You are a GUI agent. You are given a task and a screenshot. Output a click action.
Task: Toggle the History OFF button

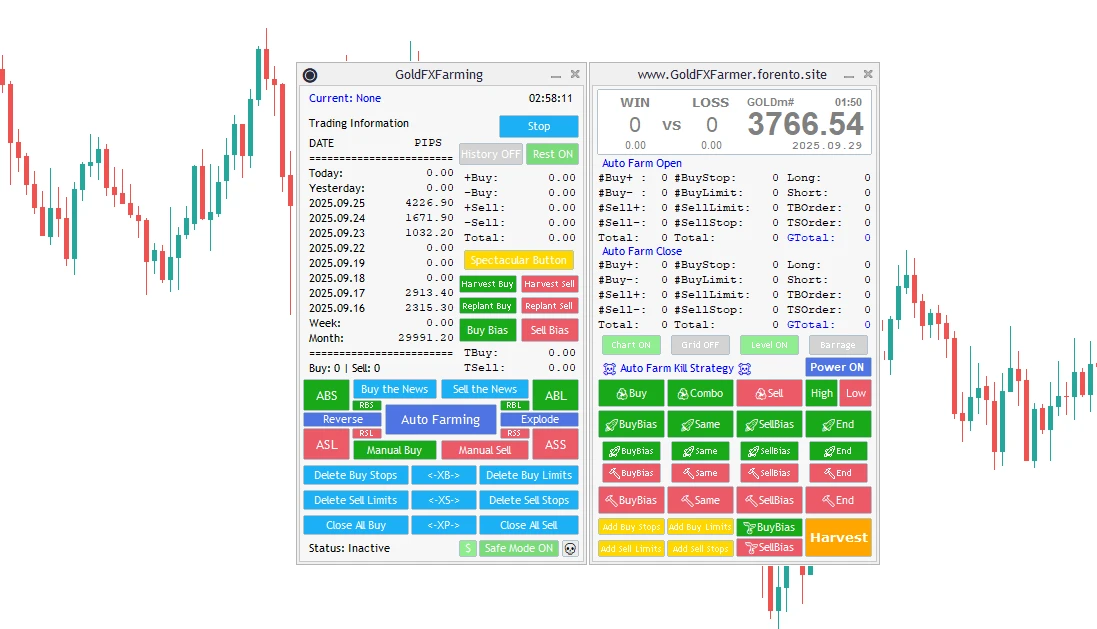click(x=491, y=154)
